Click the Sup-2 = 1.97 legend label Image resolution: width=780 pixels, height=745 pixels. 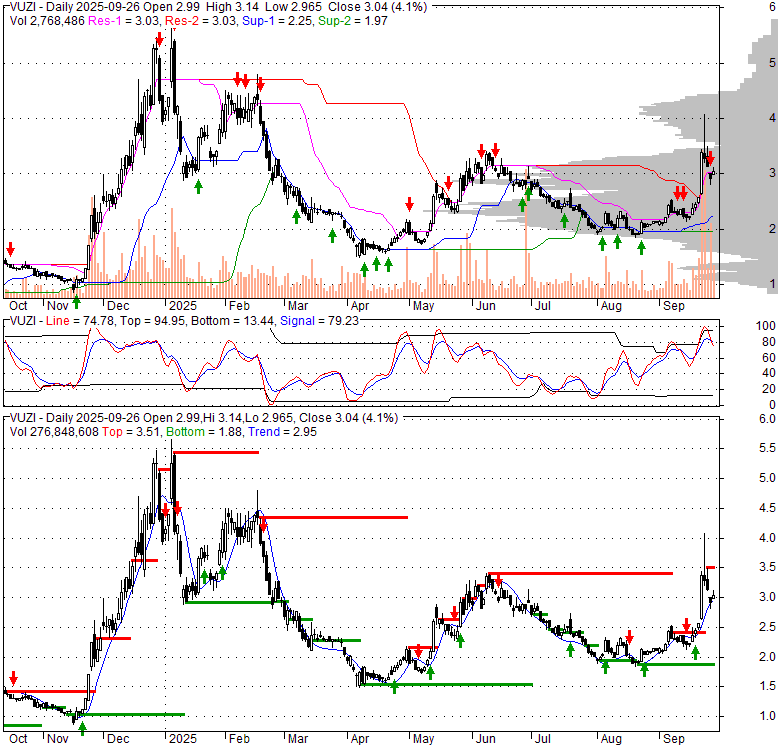coord(353,21)
